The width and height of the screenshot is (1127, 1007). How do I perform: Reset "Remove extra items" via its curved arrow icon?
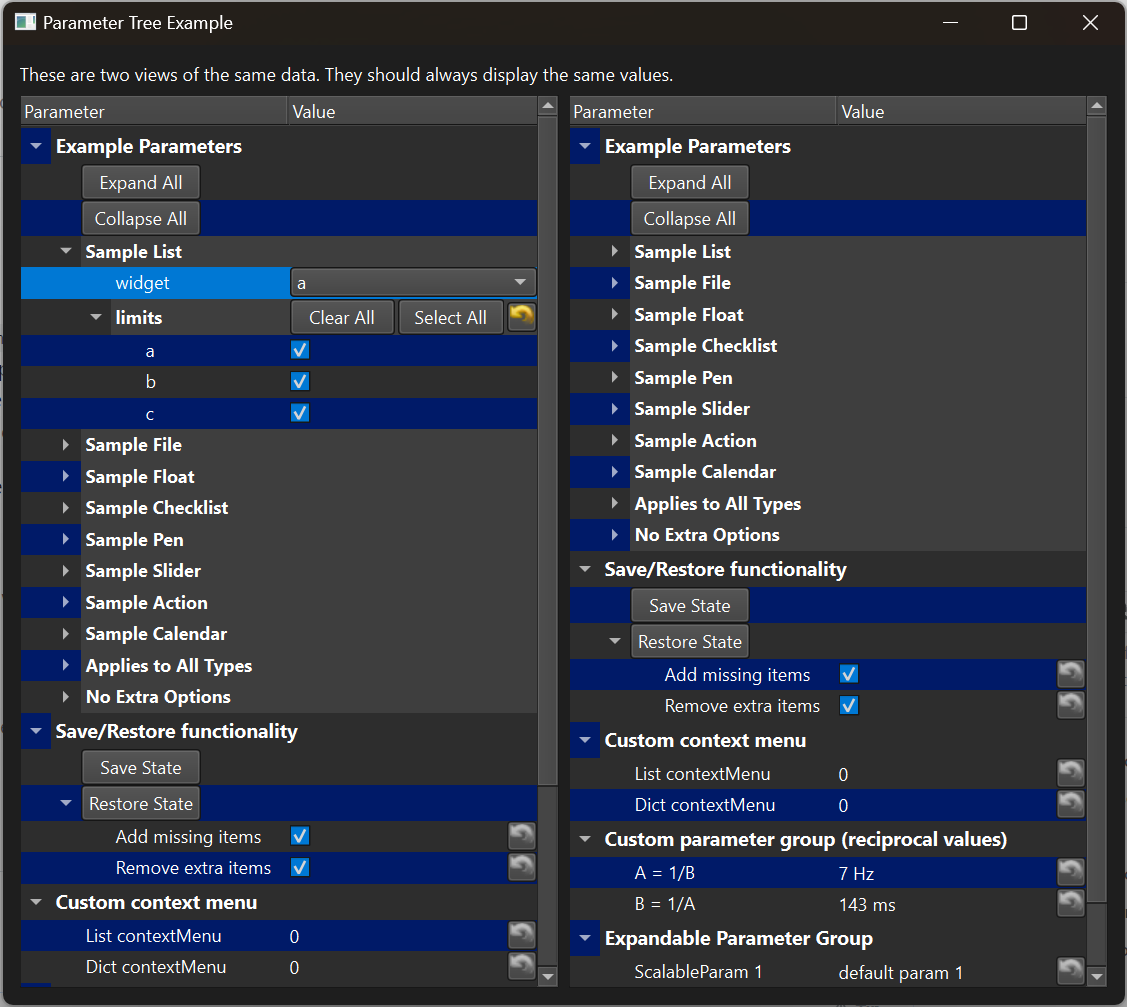click(1071, 705)
